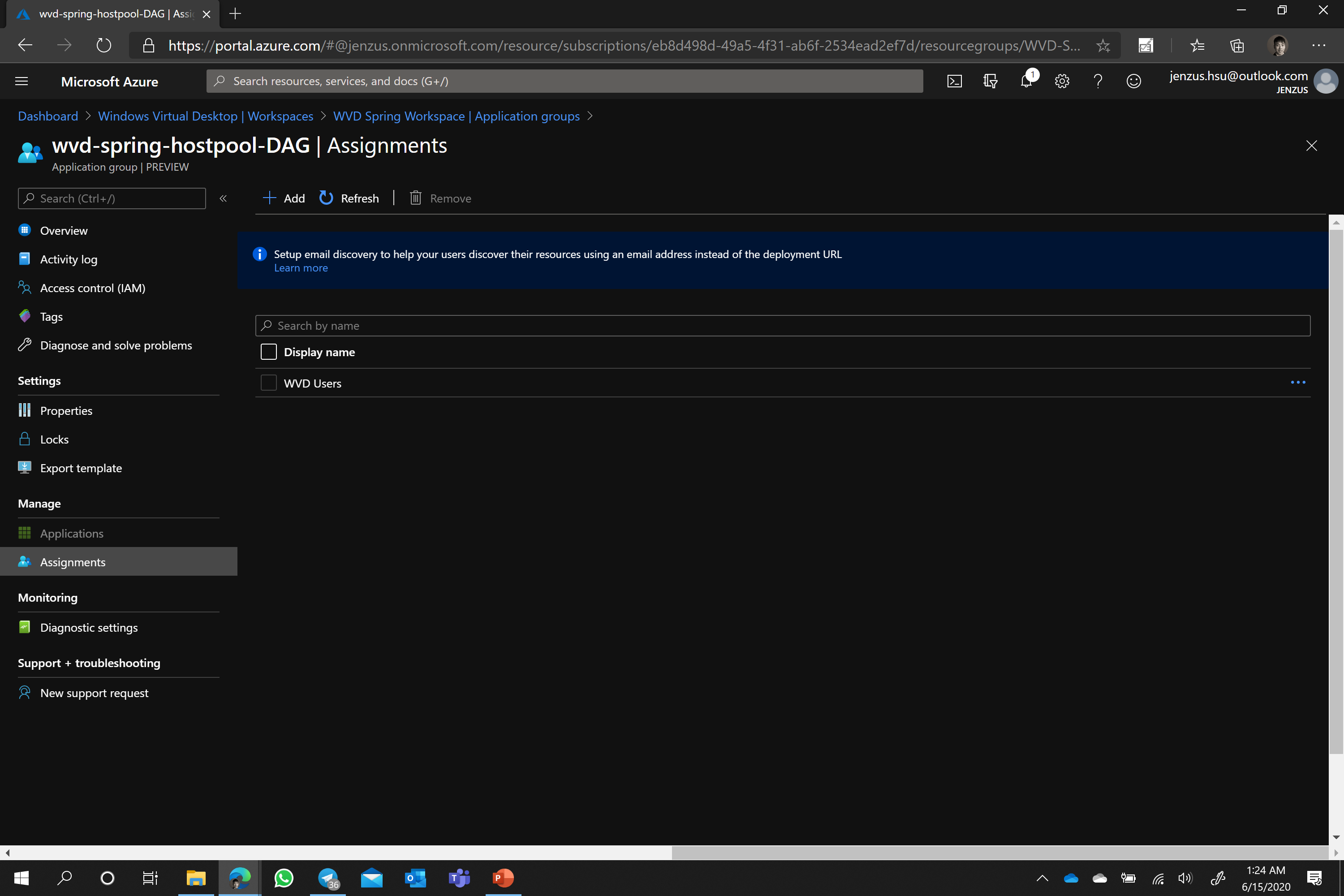The height and width of the screenshot is (896, 1344).
Task: Open the Azure portal hamburger menu
Action: pos(21,81)
